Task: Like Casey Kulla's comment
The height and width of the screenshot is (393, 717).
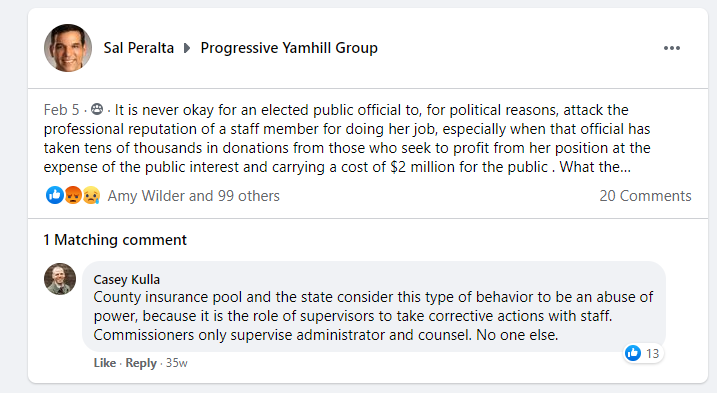Action: (x=105, y=363)
